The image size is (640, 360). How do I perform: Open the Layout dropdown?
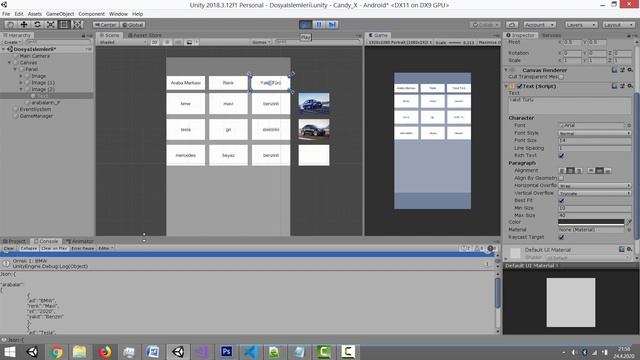click(x=618, y=25)
